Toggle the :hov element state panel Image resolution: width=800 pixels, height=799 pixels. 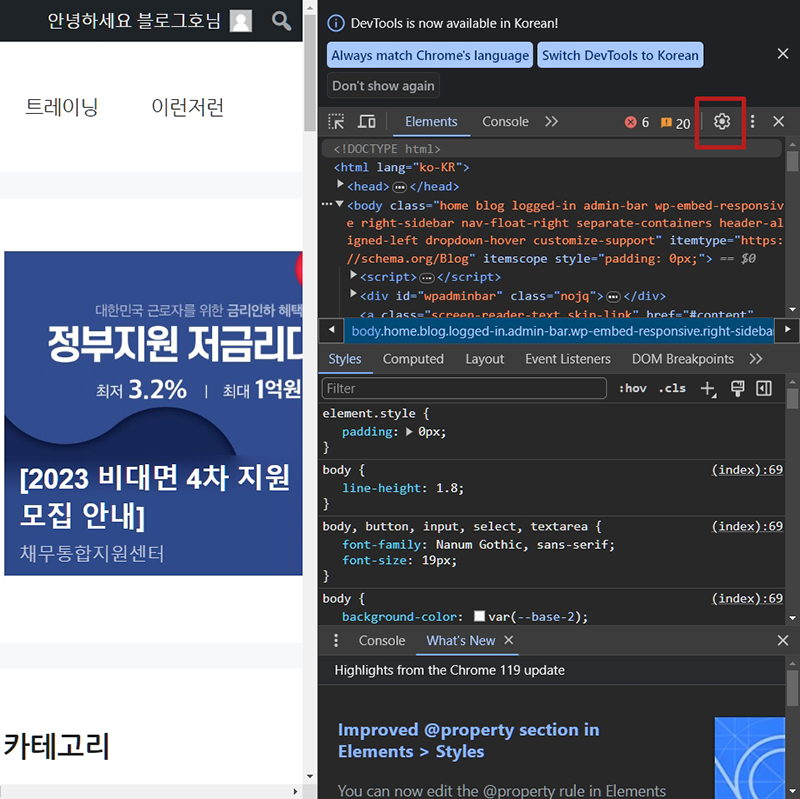point(633,388)
